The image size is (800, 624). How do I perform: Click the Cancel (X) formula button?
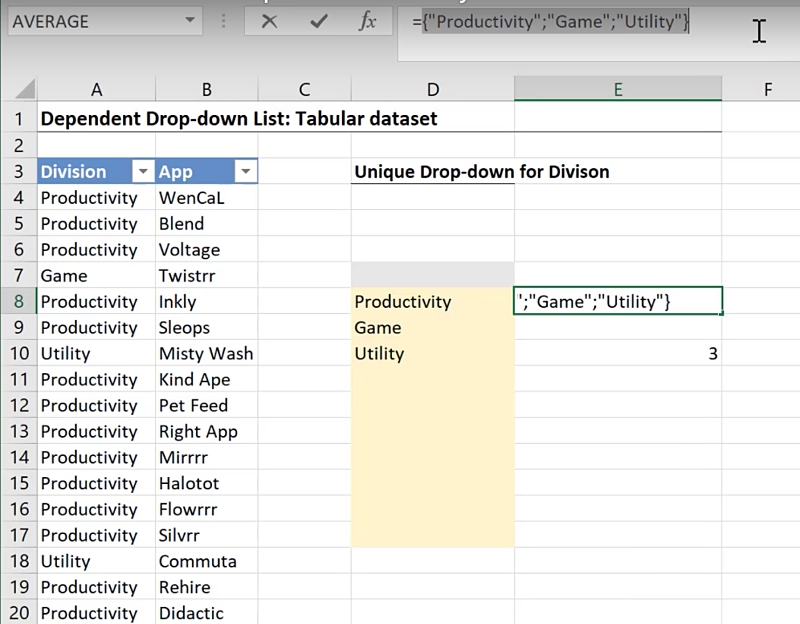tap(269, 21)
